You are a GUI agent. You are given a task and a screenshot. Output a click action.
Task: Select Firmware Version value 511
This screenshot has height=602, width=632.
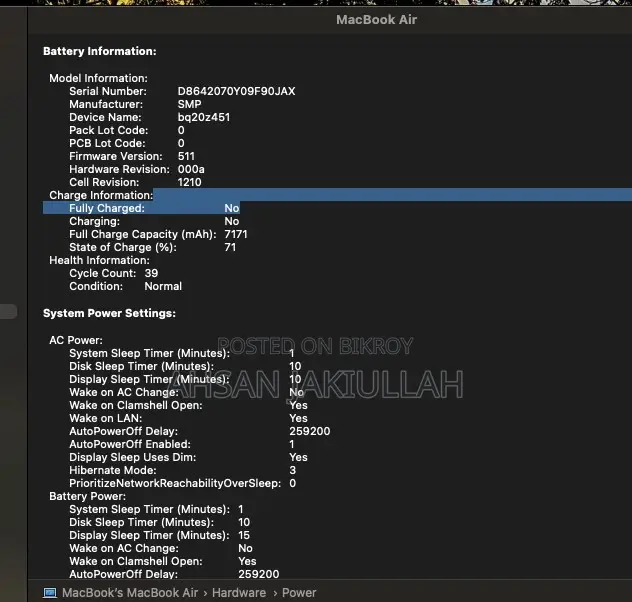pos(186,156)
